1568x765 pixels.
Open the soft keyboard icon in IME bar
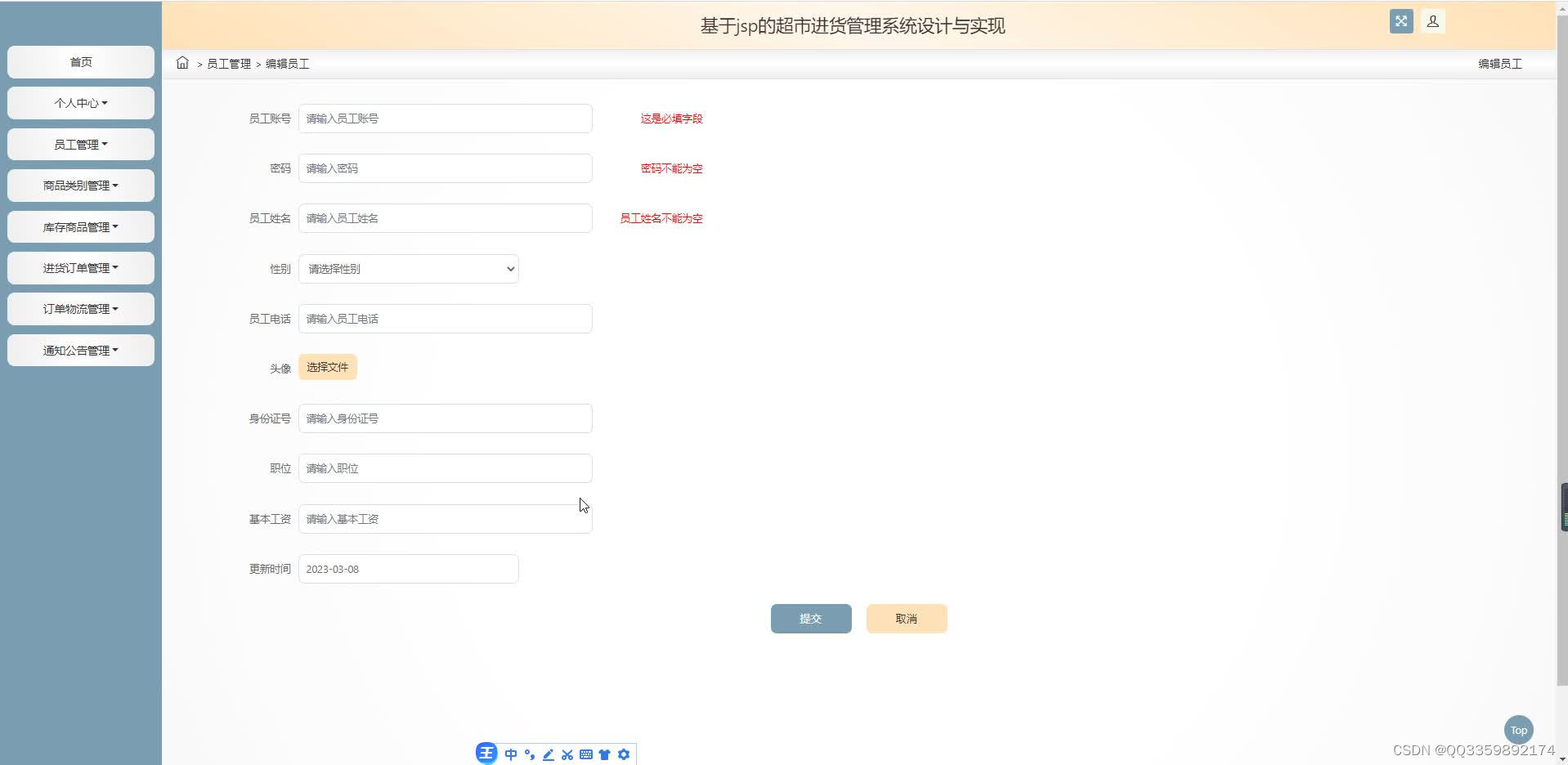coord(586,754)
